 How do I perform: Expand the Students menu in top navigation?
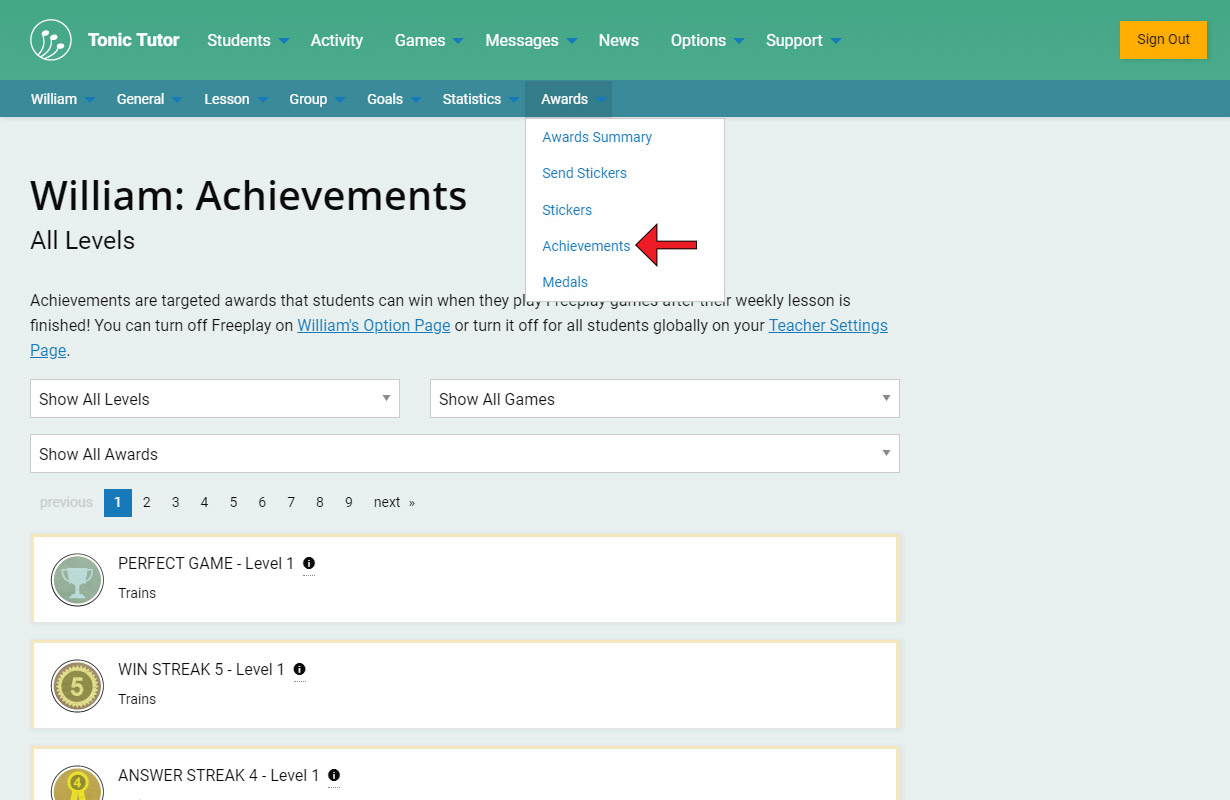pos(247,40)
